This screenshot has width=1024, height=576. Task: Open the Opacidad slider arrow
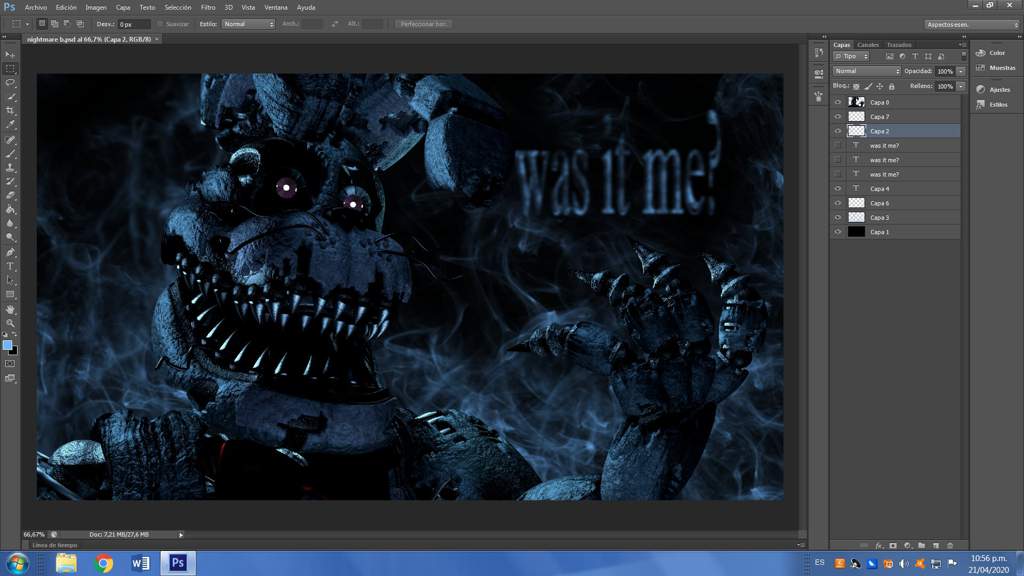(x=961, y=71)
